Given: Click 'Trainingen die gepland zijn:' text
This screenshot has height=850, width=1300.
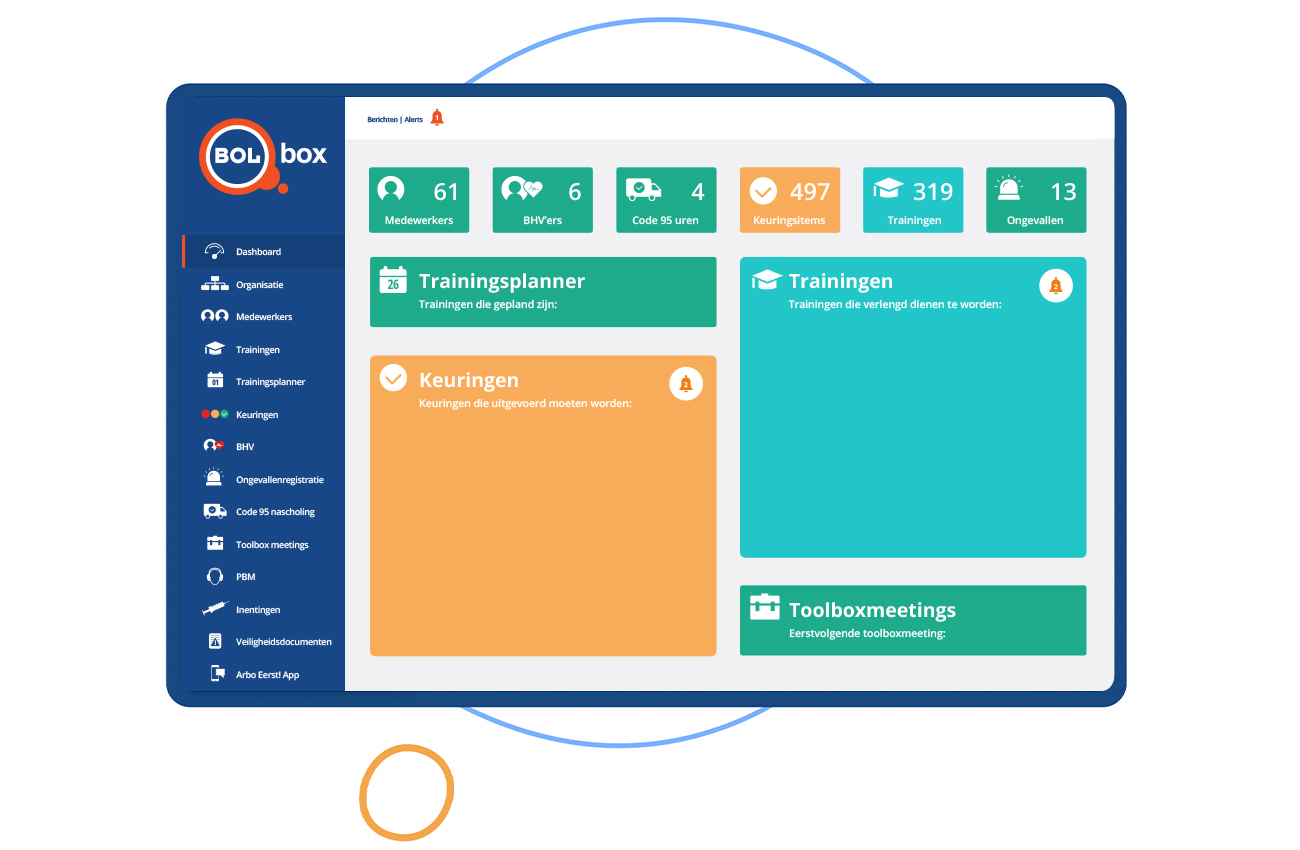Looking at the screenshot, I should click(488, 305).
